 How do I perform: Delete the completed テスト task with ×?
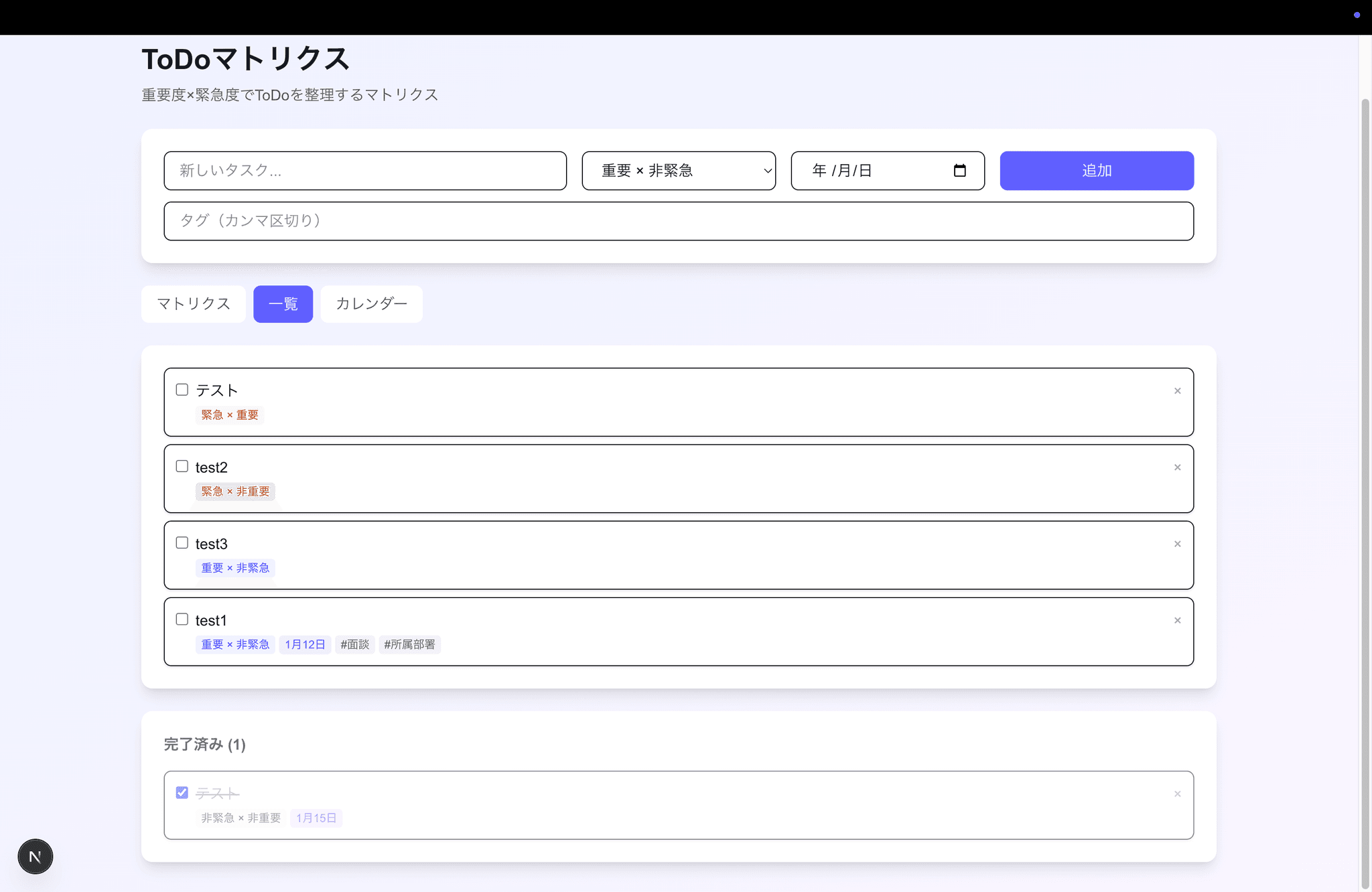1177,794
